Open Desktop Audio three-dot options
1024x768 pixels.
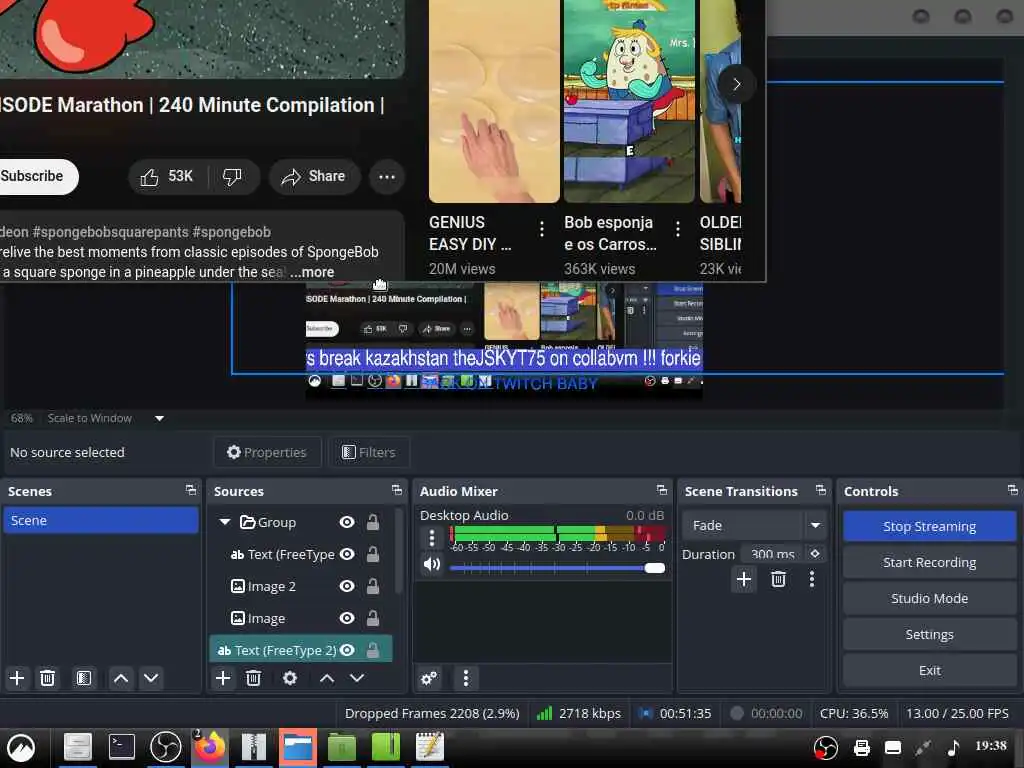click(x=432, y=537)
